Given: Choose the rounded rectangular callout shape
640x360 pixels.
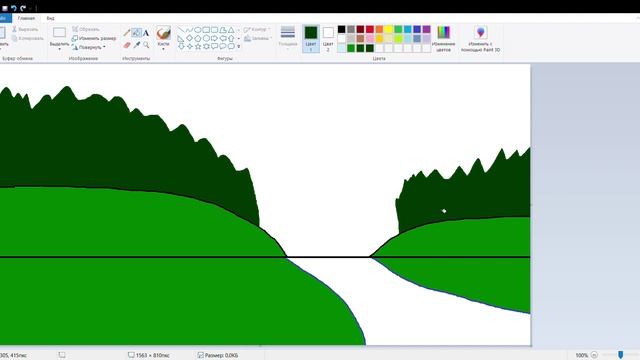Looking at the screenshot, I should pyautogui.click(x=214, y=46).
